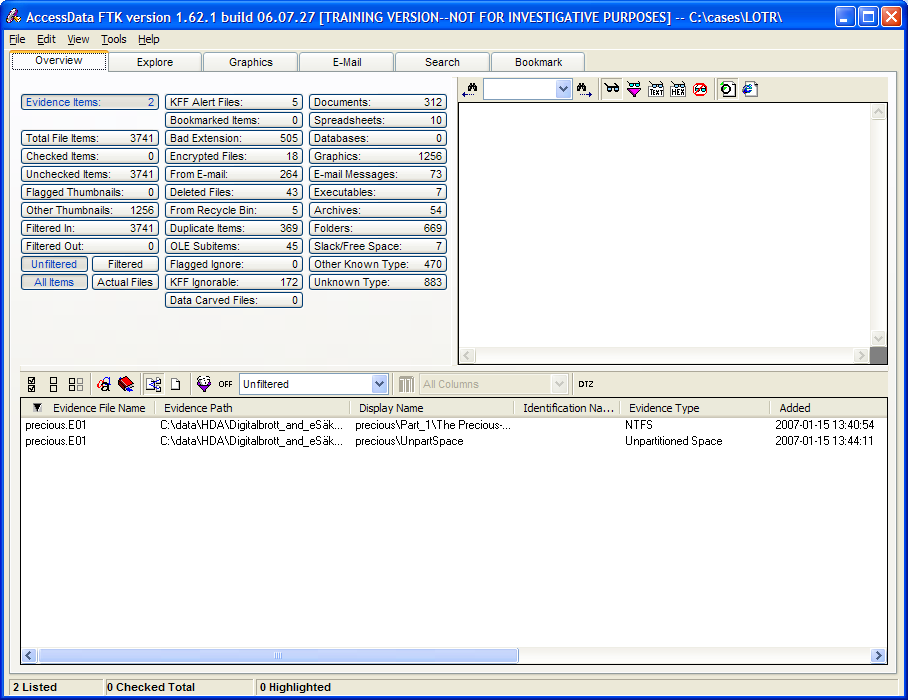Image resolution: width=908 pixels, height=700 pixels.
Task: Click the KFF Alert Files button
Action: [234, 102]
